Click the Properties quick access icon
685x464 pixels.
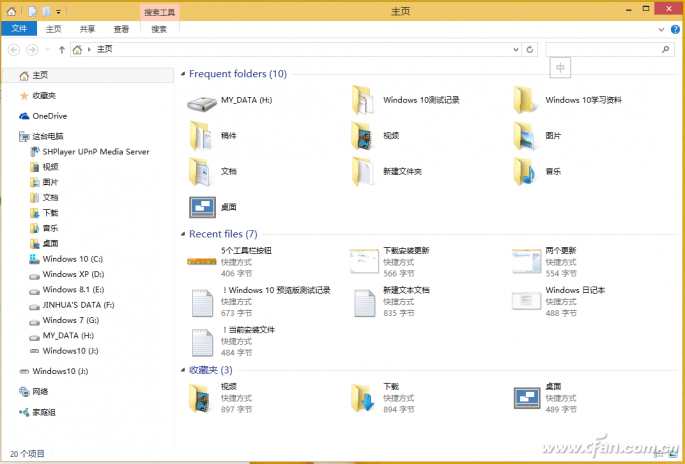tap(33, 11)
